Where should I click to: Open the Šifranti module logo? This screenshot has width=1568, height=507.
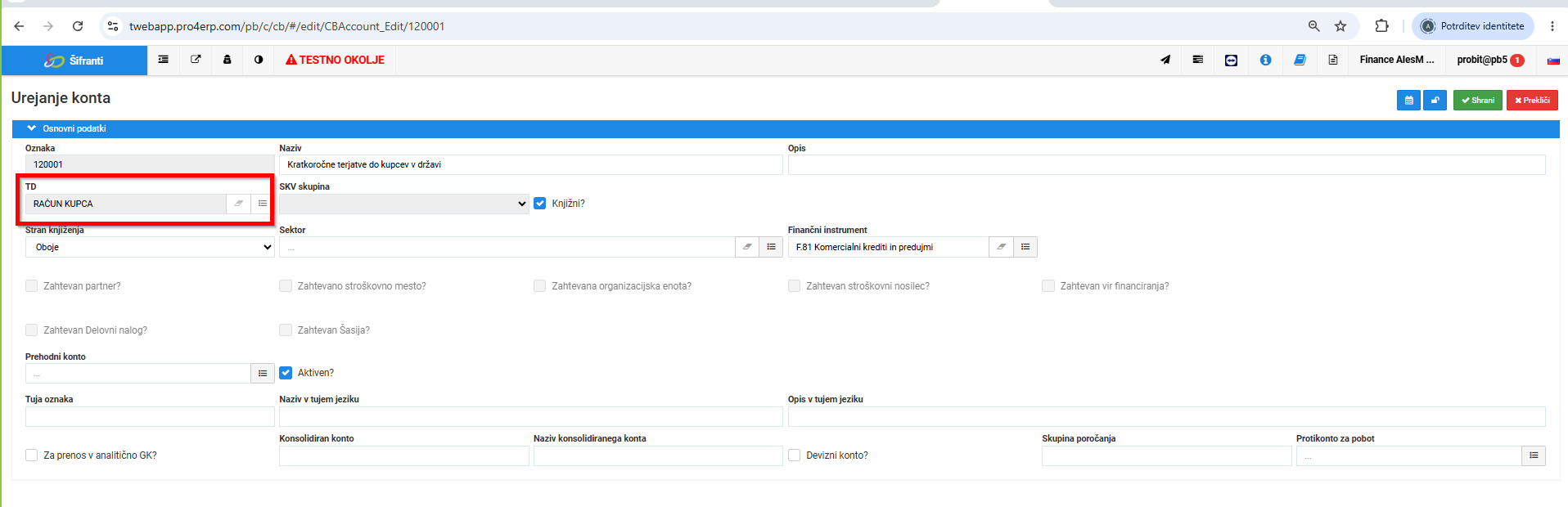74,61
